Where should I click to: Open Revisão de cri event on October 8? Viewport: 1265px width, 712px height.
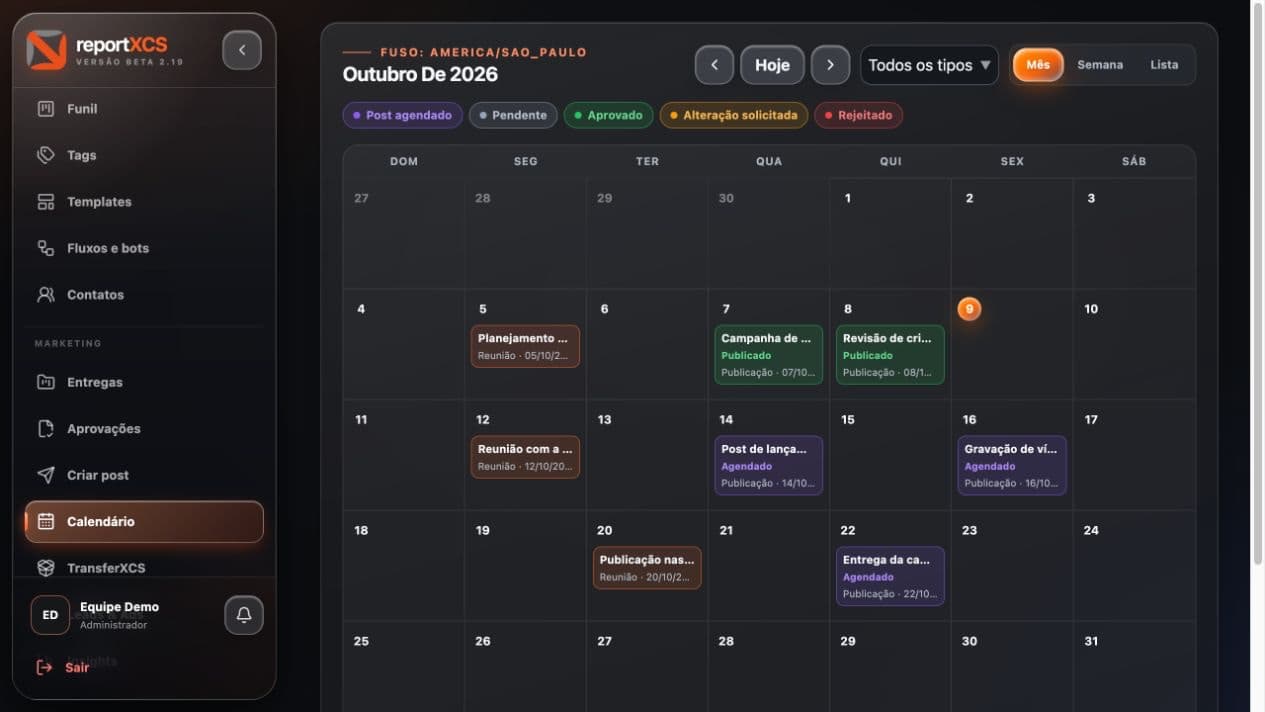(890, 354)
